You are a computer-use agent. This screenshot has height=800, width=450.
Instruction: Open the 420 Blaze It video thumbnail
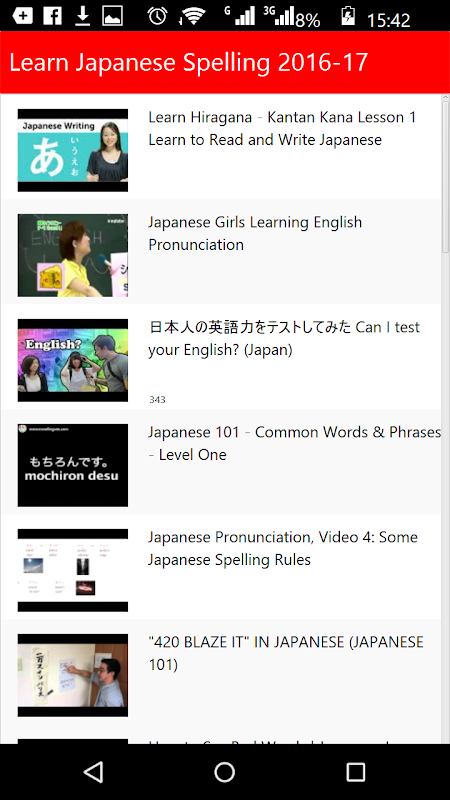pos(73,676)
